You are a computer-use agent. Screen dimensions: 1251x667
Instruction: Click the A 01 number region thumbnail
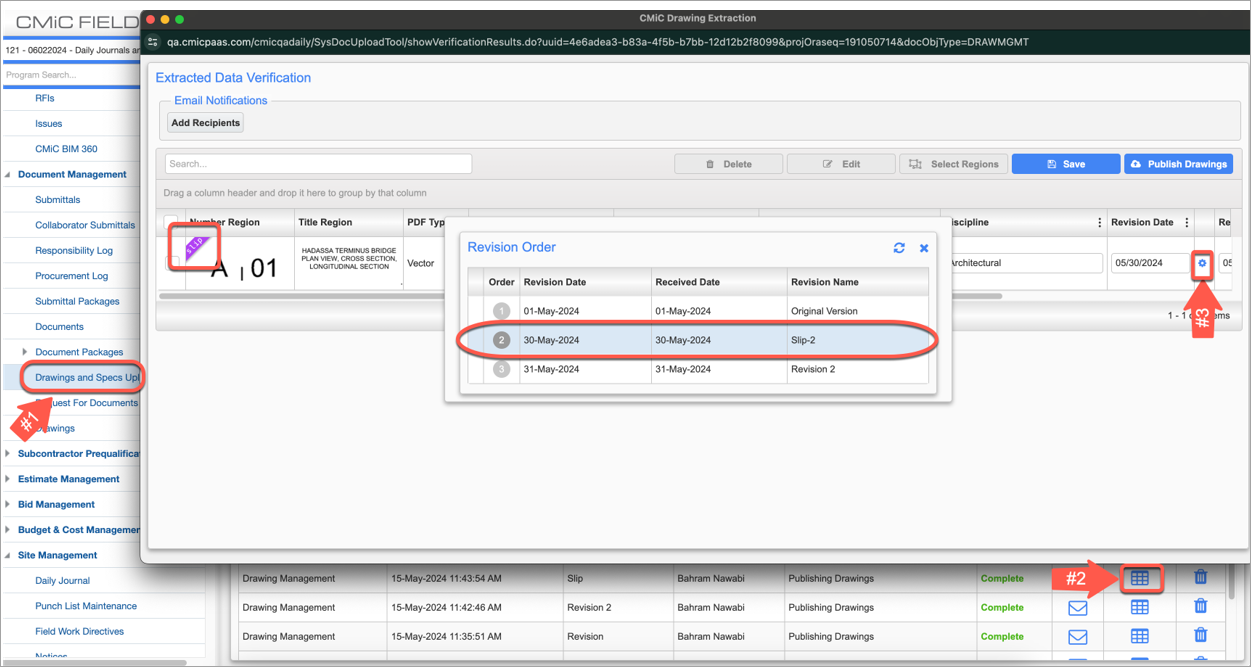[240, 264]
